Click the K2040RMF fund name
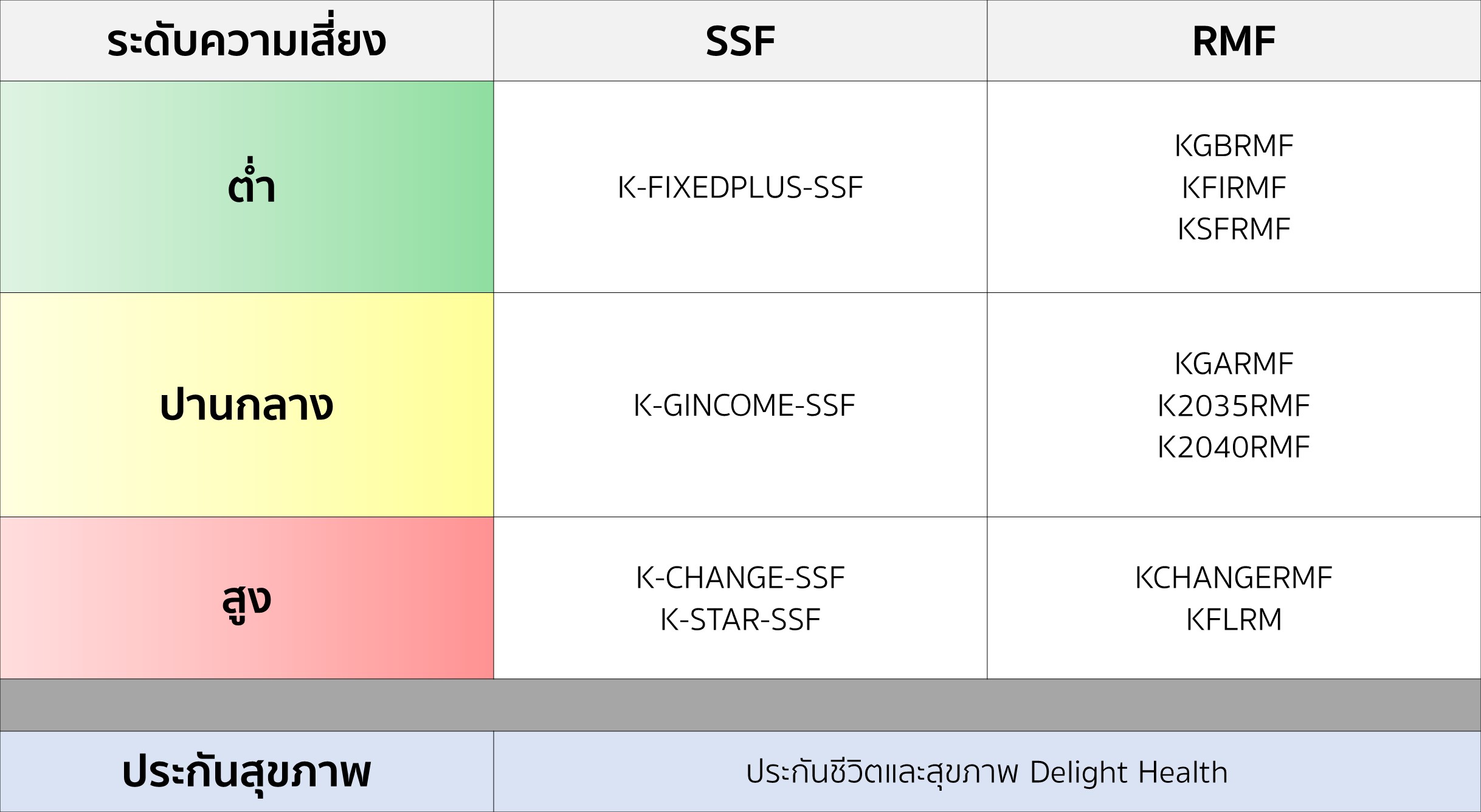Image resolution: width=1481 pixels, height=812 pixels. [1234, 447]
